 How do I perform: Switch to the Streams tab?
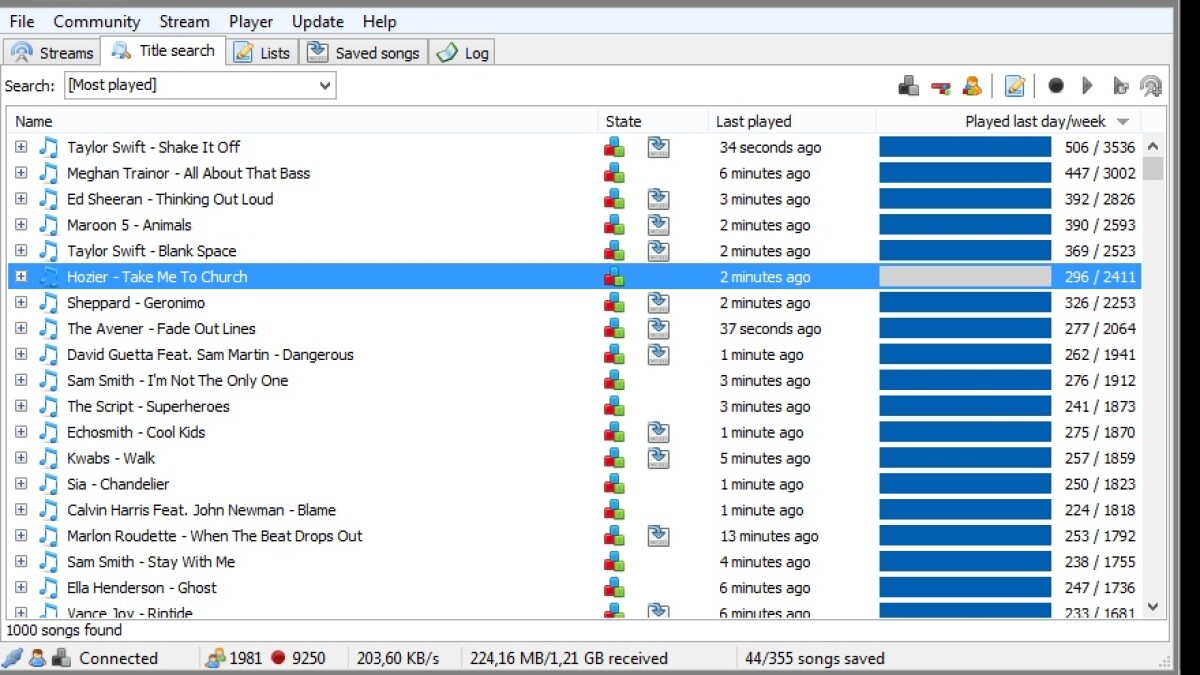pos(52,53)
